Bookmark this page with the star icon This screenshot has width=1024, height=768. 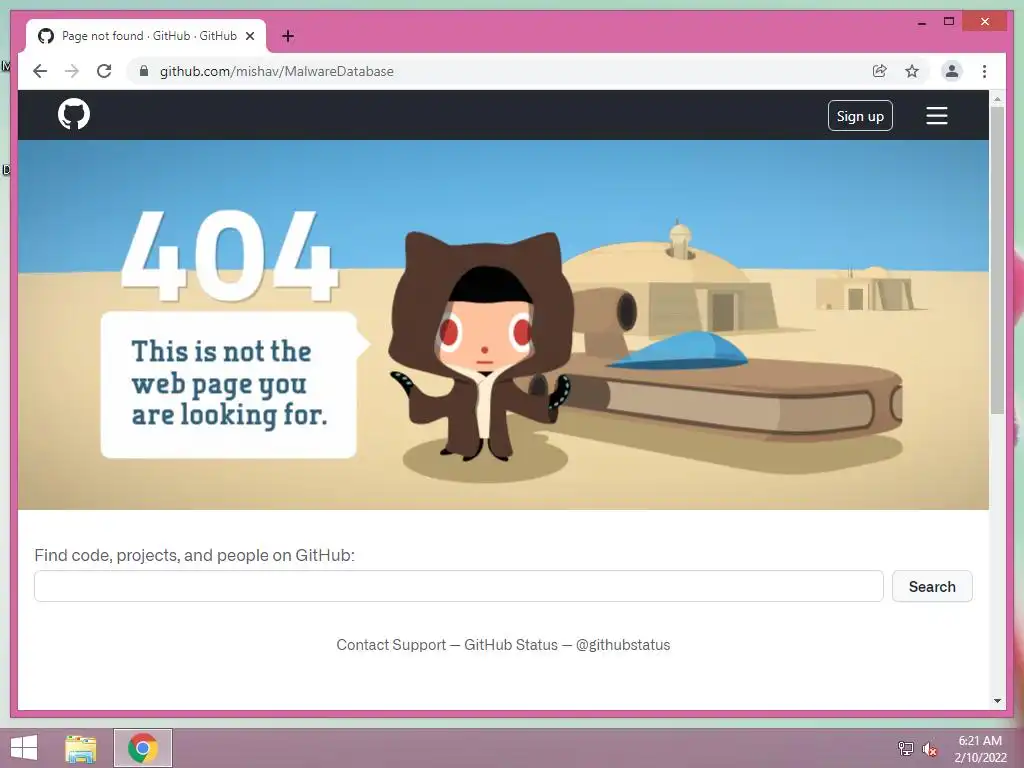912,71
